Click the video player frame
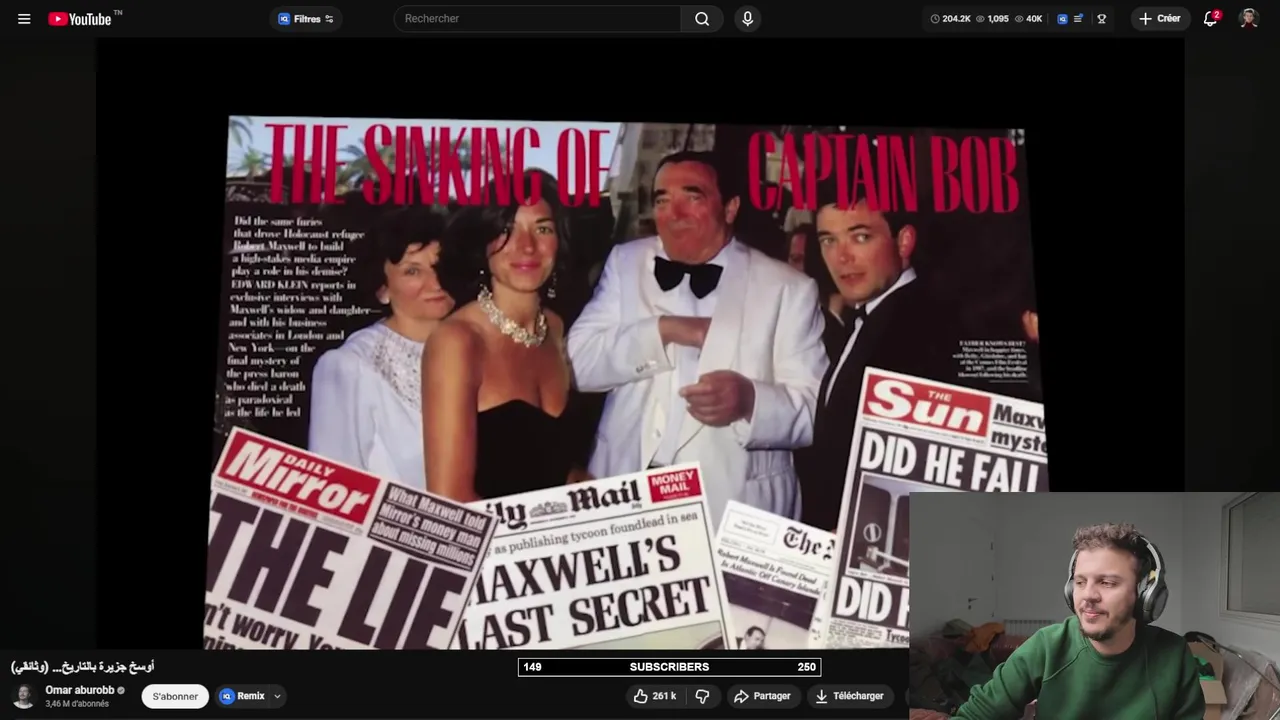The height and width of the screenshot is (720, 1280). 640,345
